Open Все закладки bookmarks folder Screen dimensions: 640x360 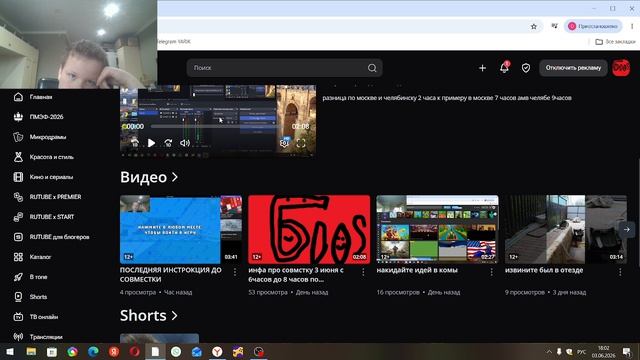(x=615, y=42)
